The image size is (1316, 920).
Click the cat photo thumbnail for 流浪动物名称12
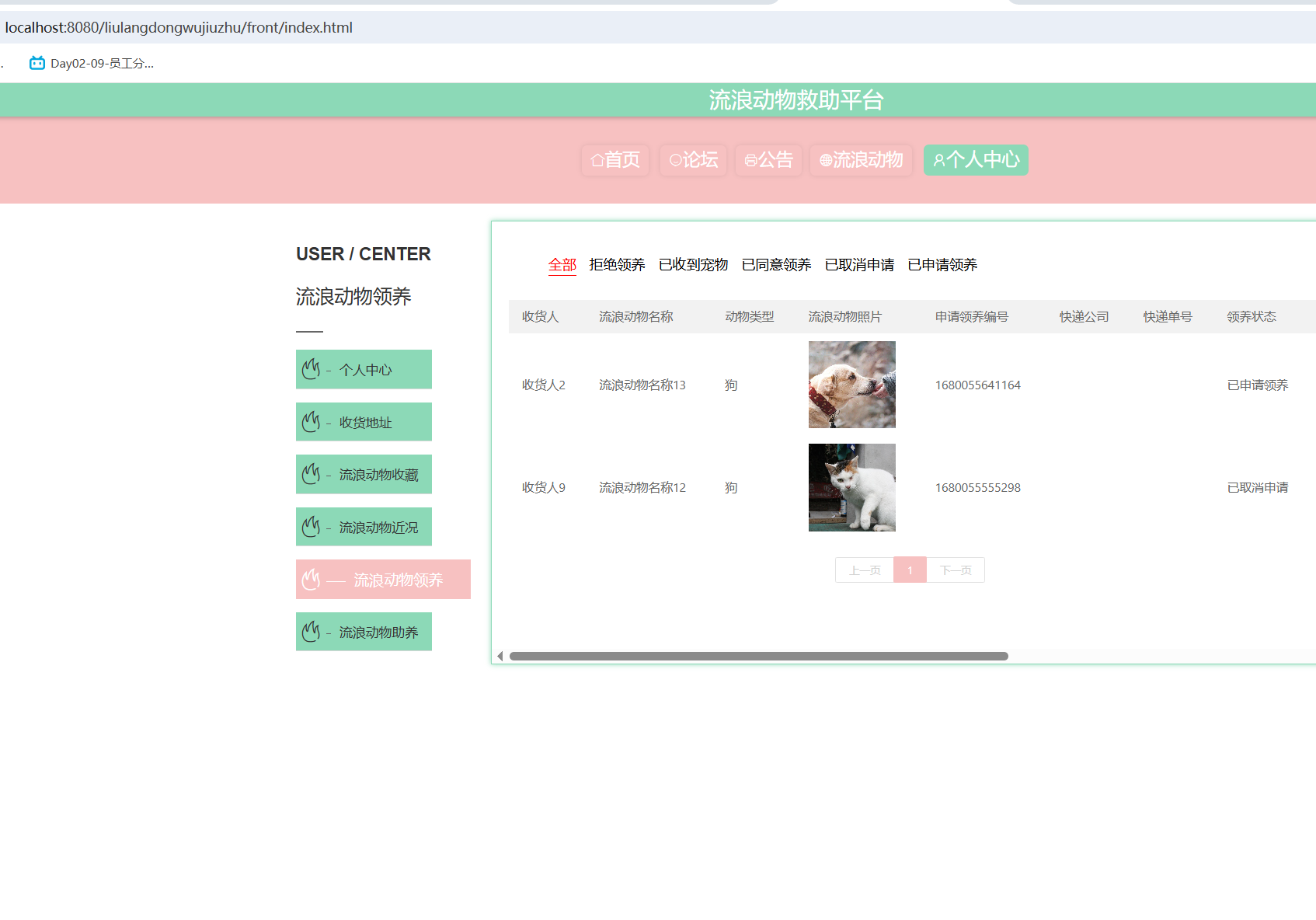pos(852,487)
